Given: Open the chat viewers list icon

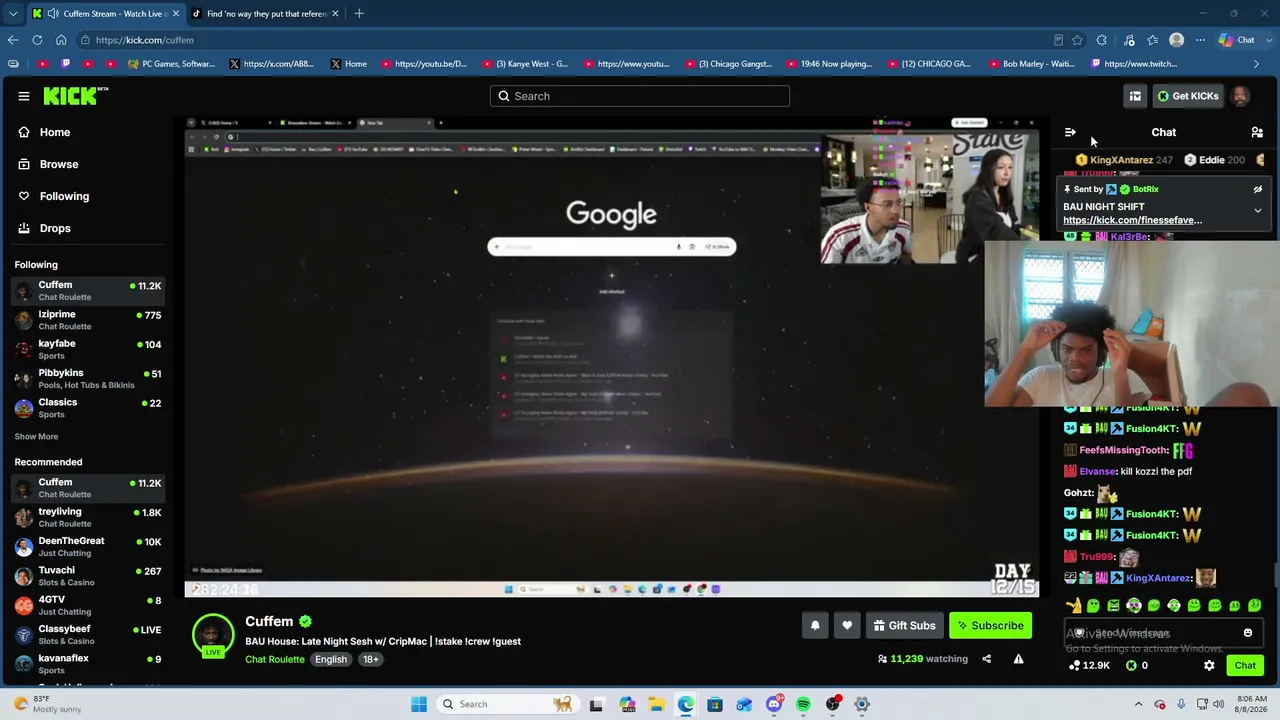Looking at the screenshot, I should [1257, 132].
